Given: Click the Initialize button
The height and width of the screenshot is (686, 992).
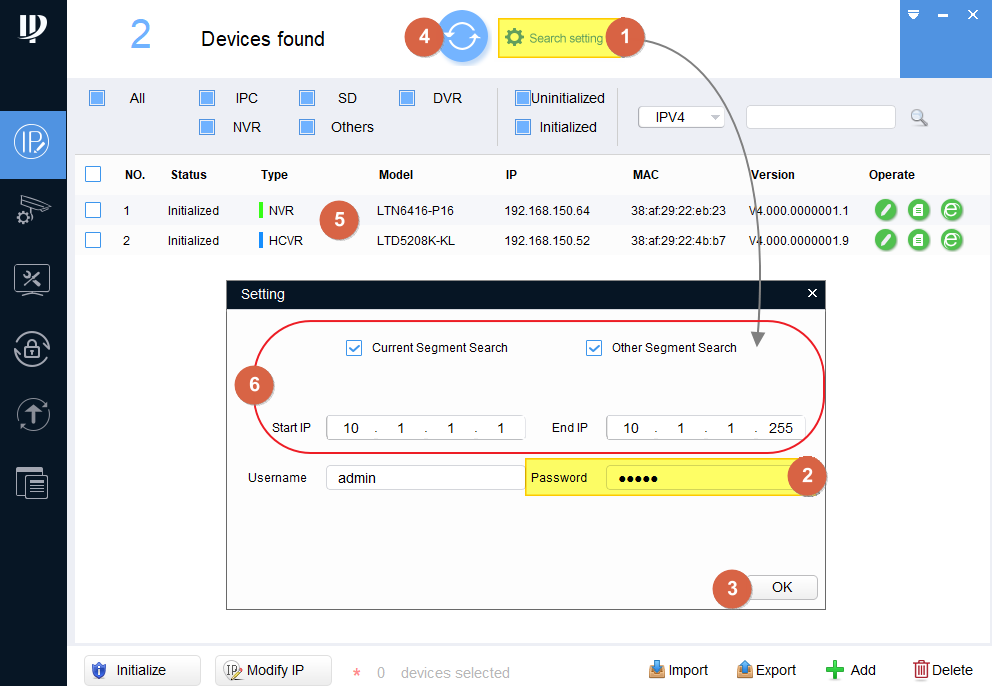Looking at the screenshot, I should coord(142,670).
